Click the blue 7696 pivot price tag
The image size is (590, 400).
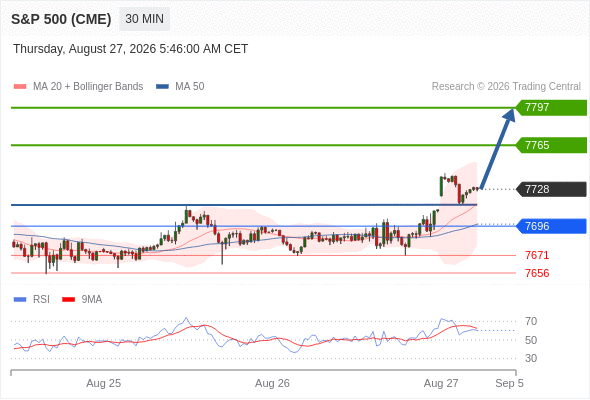pyautogui.click(x=551, y=226)
